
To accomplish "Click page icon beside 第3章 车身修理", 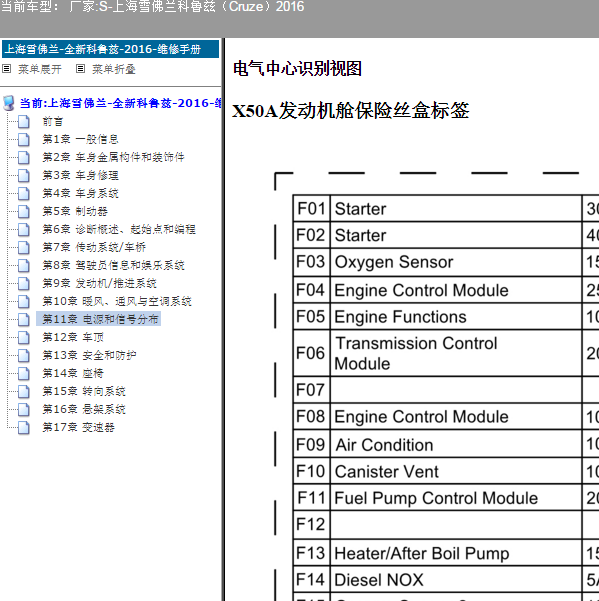I will (x=24, y=176).
